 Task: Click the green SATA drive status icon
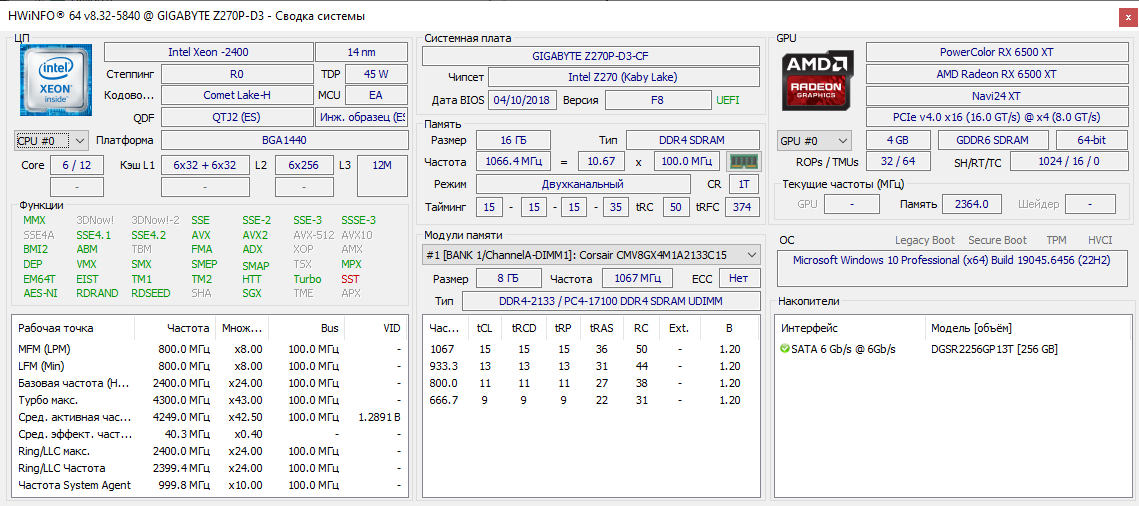point(785,349)
